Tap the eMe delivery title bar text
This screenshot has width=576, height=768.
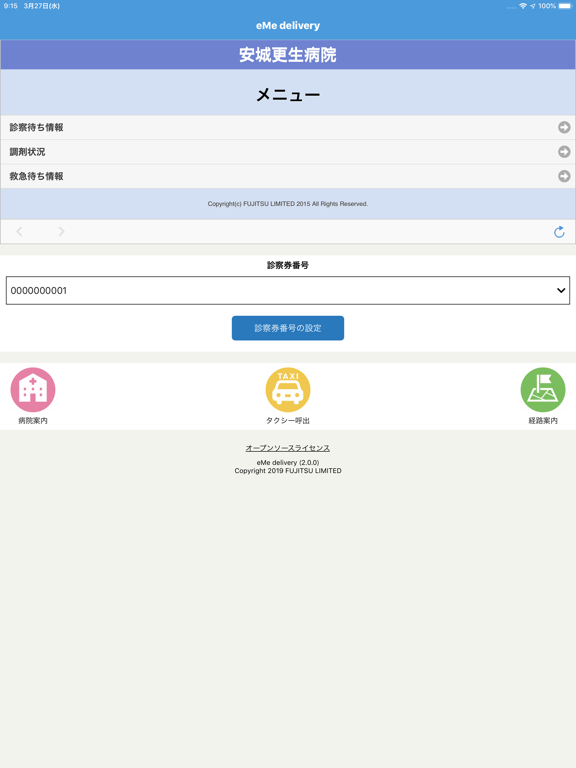[288, 25]
